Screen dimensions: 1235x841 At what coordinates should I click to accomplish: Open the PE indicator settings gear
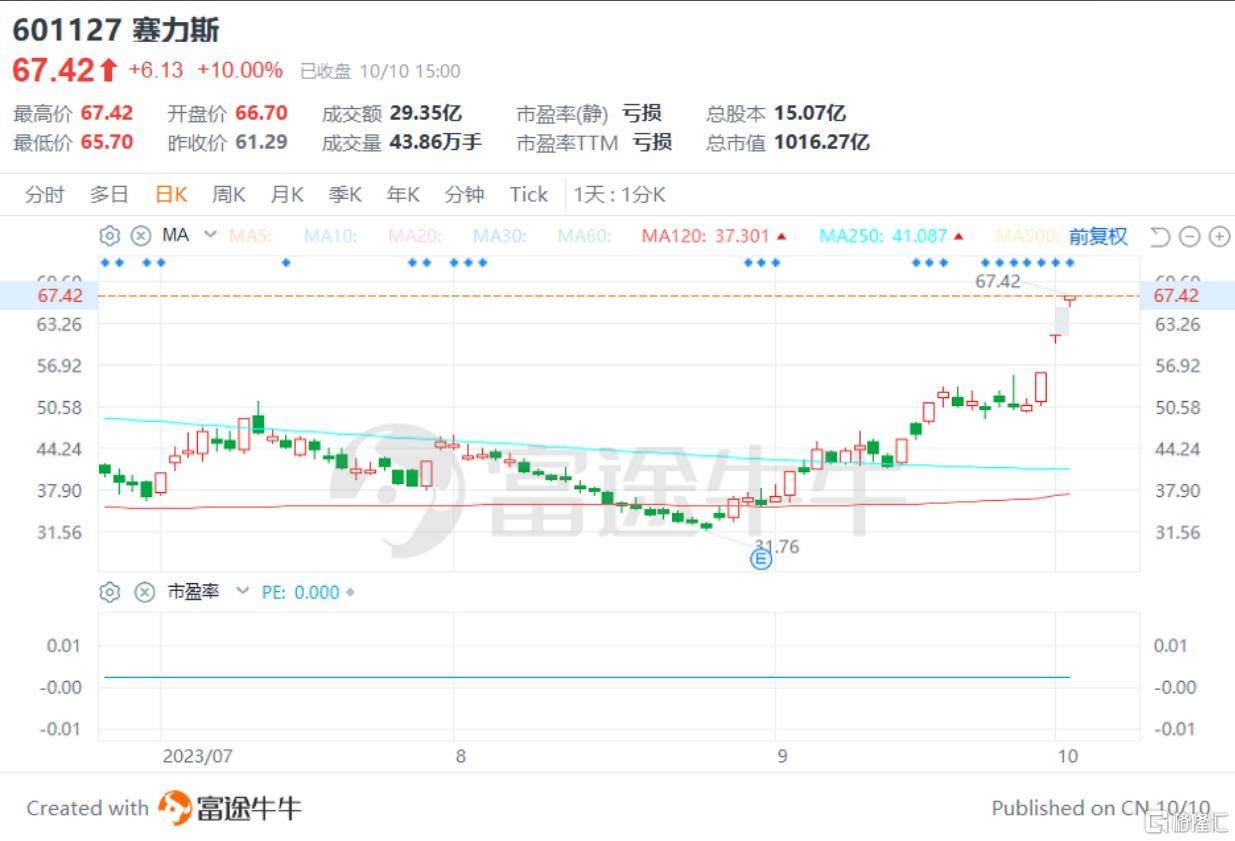click(109, 591)
